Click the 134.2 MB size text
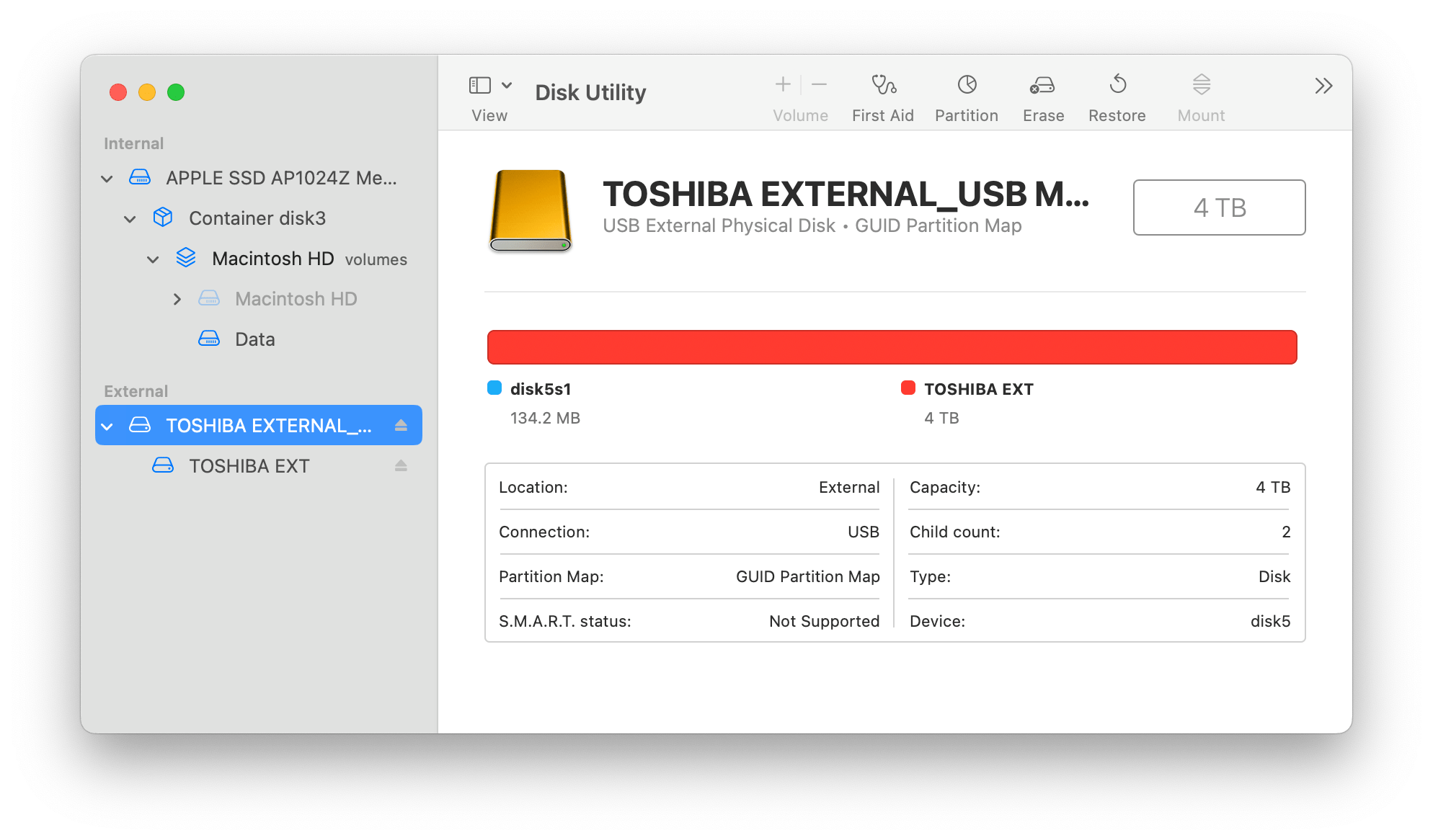The height and width of the screenshot is (840, 1433). tap(545, 418)
